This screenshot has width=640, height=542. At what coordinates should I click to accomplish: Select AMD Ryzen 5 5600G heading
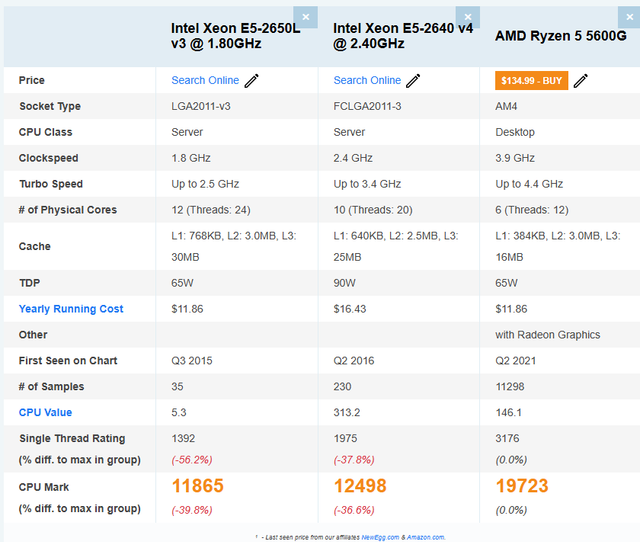tap(561, 36)
